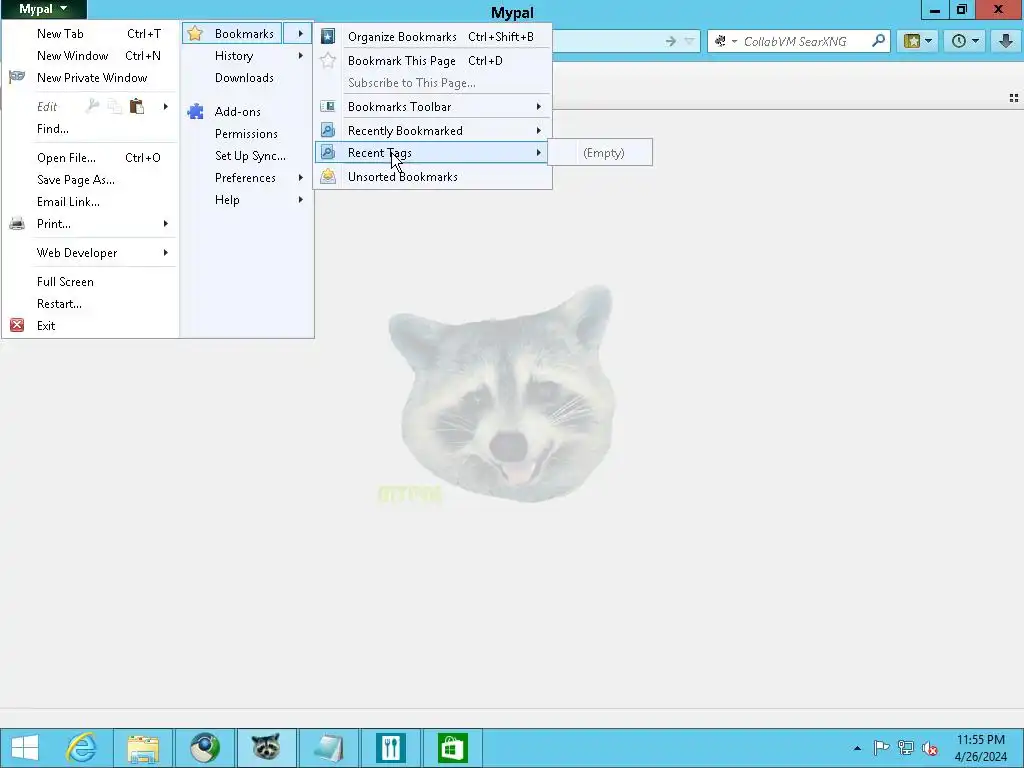Expand the Print submenu arrow
The width and height of the screenshot is (1024, 768).
(x=166, y=224)
